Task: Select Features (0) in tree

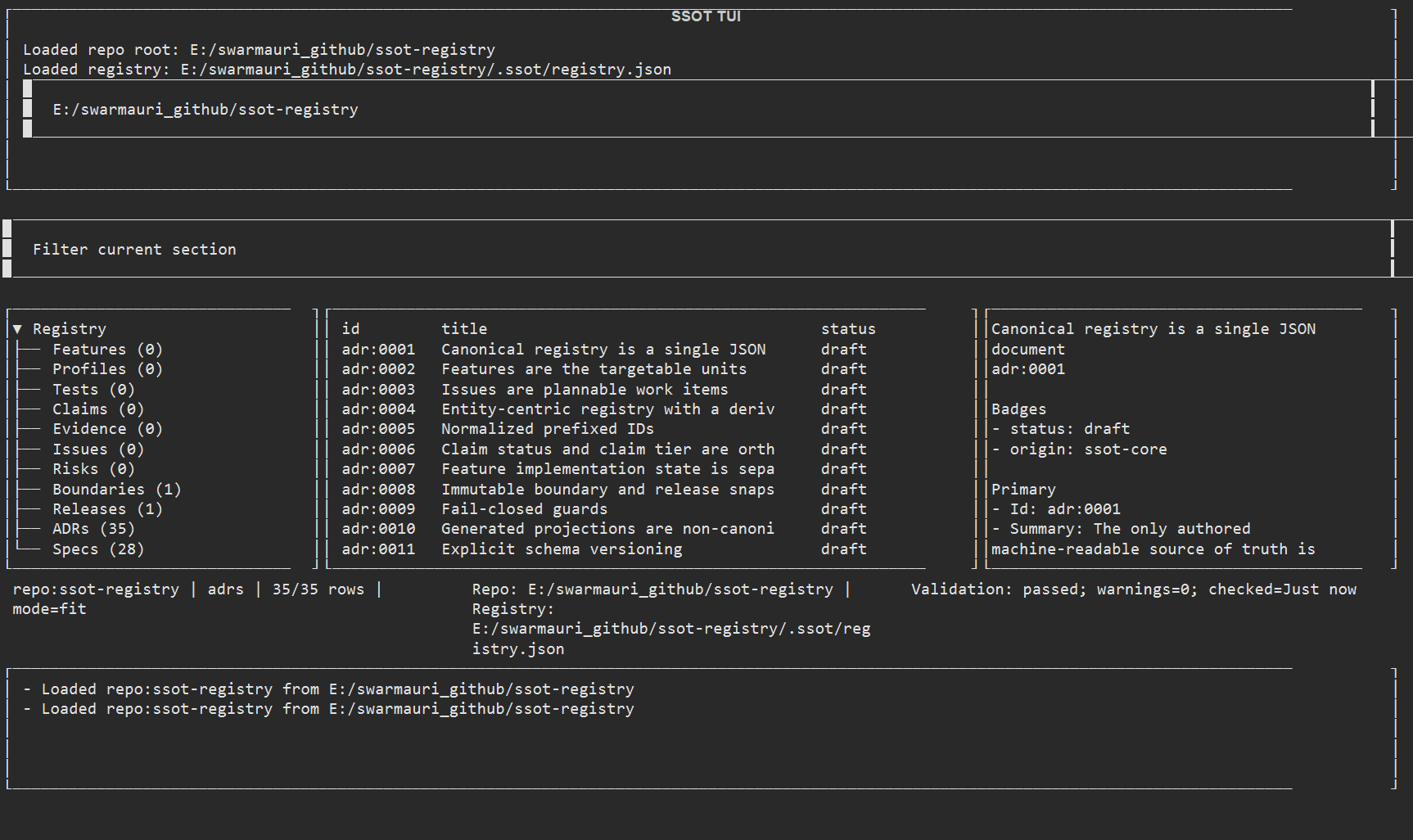Action: [x=107, y=350]
